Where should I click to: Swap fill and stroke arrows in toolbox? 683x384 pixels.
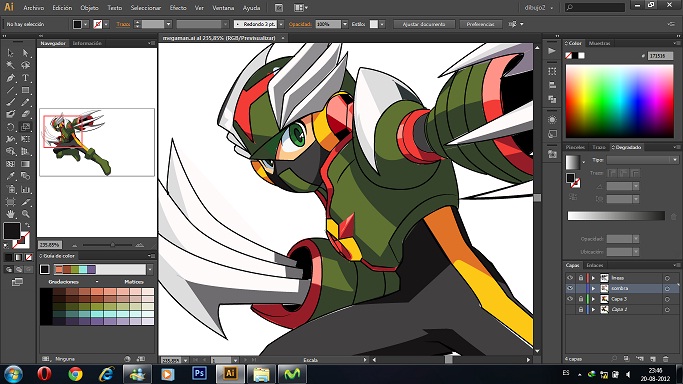[27, 225]
